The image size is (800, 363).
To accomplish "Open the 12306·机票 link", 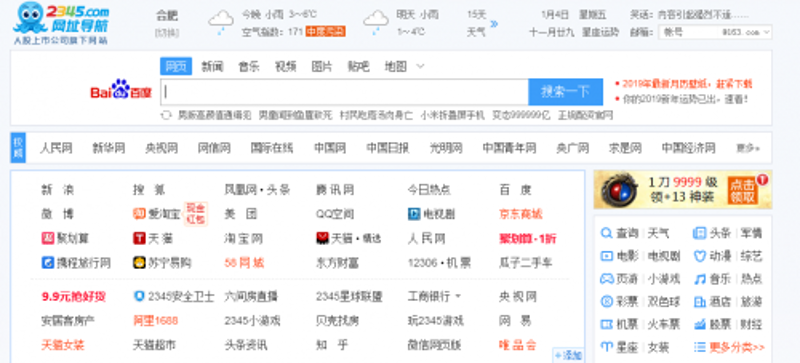I will (439, 263).
